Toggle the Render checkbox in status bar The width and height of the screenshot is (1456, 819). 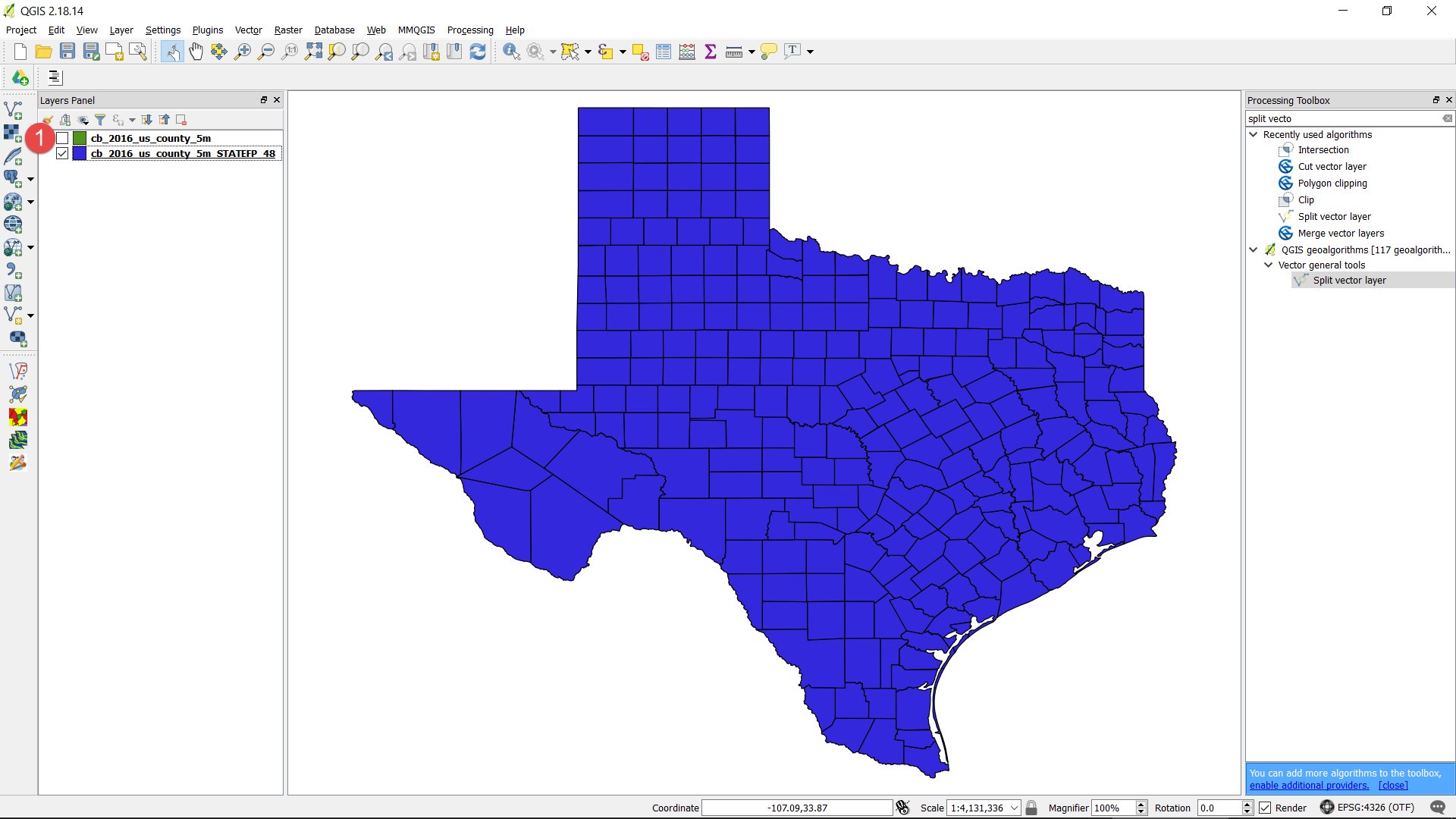pyautogui.click(x=1265, y=808)
